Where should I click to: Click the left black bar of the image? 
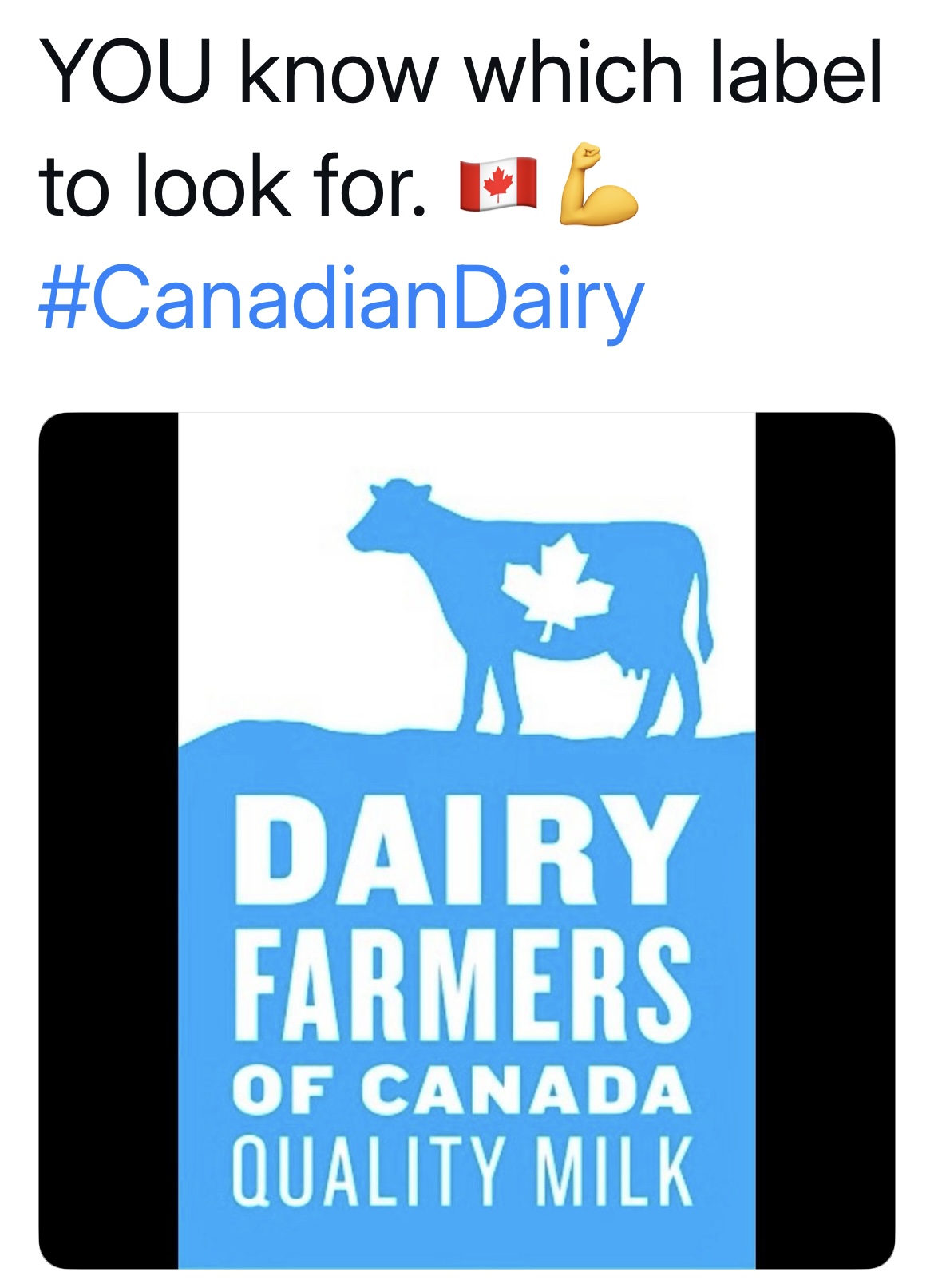[x=109, y=840]
